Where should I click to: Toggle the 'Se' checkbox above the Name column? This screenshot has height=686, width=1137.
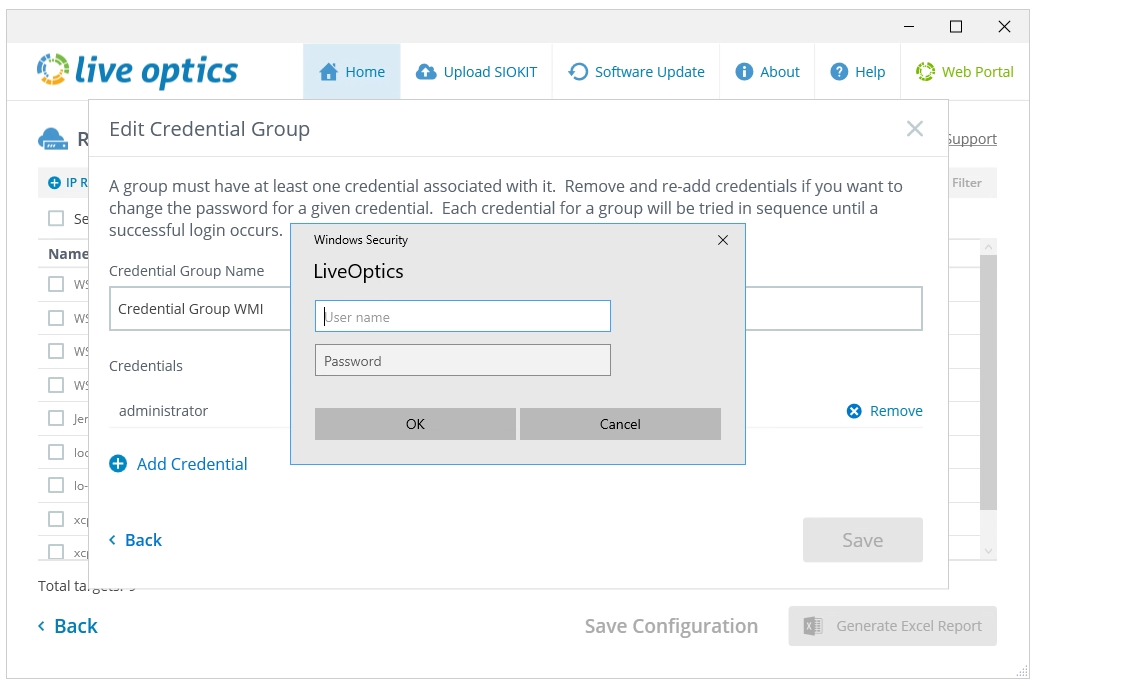point(56,218)
